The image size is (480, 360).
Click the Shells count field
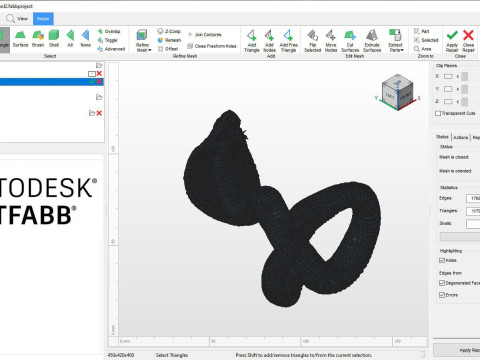pos(473,224)
